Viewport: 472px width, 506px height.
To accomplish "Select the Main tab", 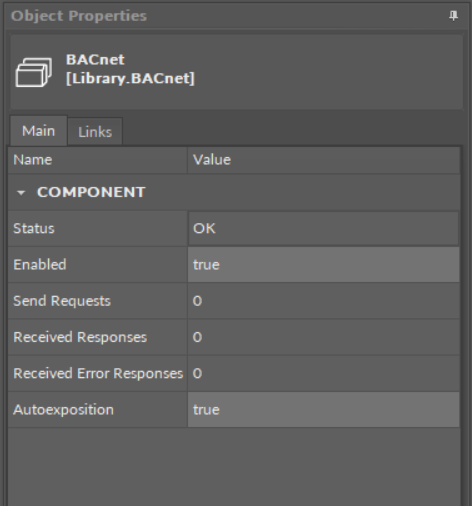I will tap(38, 131).
